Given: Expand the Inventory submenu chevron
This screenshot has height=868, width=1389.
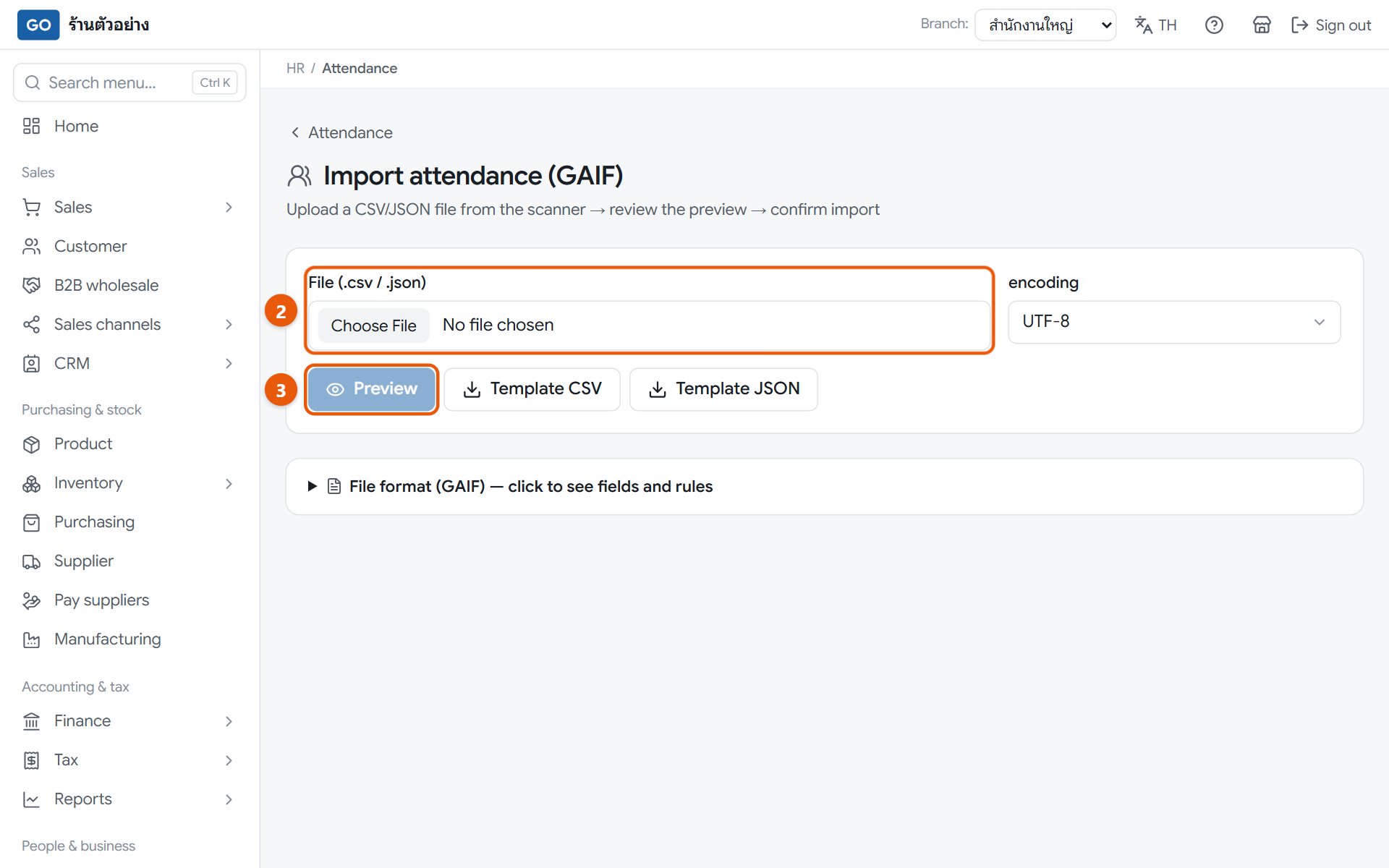Looking at the screenshot, I should click(x=229, y=483).
